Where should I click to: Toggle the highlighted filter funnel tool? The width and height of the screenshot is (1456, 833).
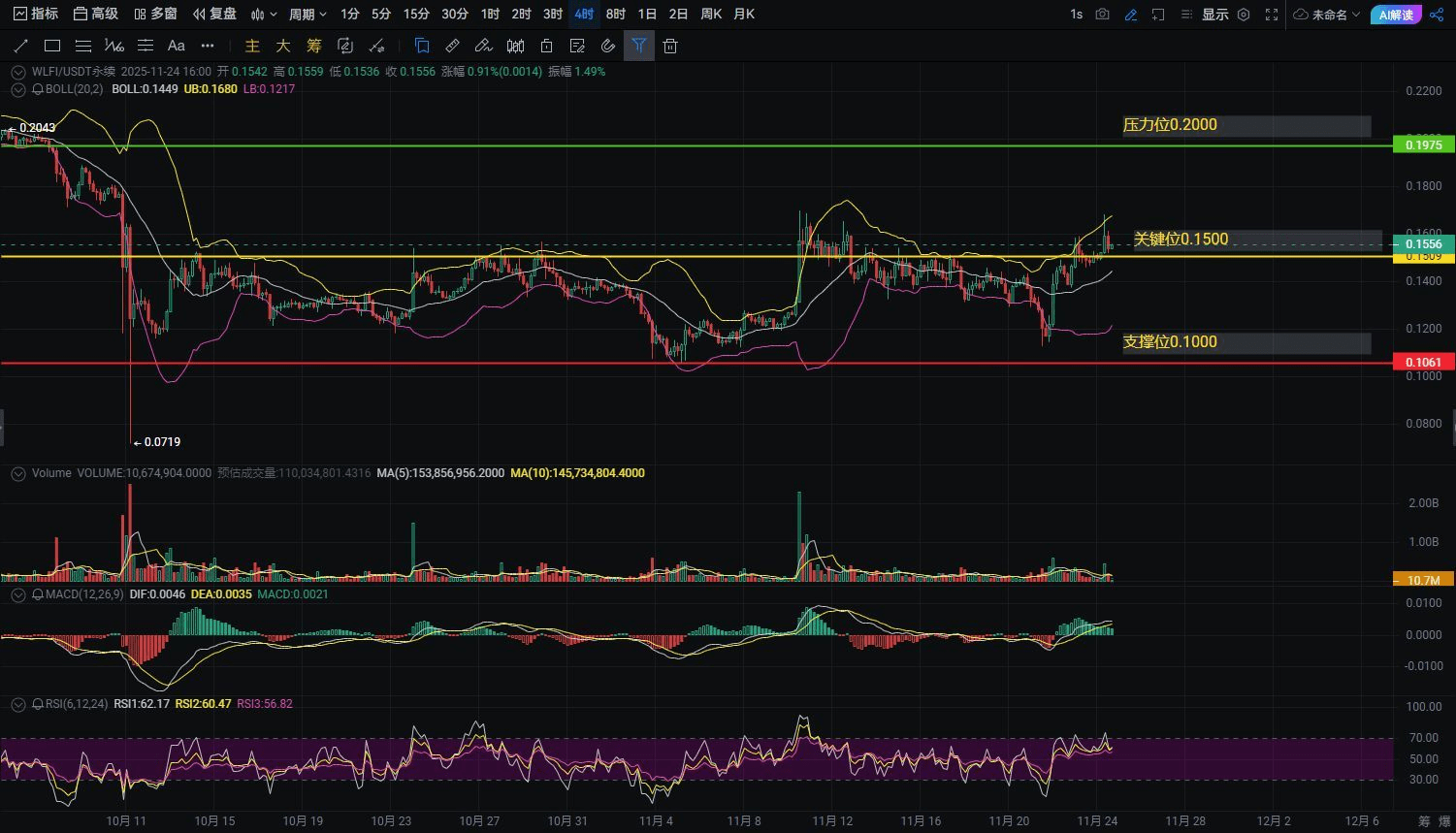(638, 46)
